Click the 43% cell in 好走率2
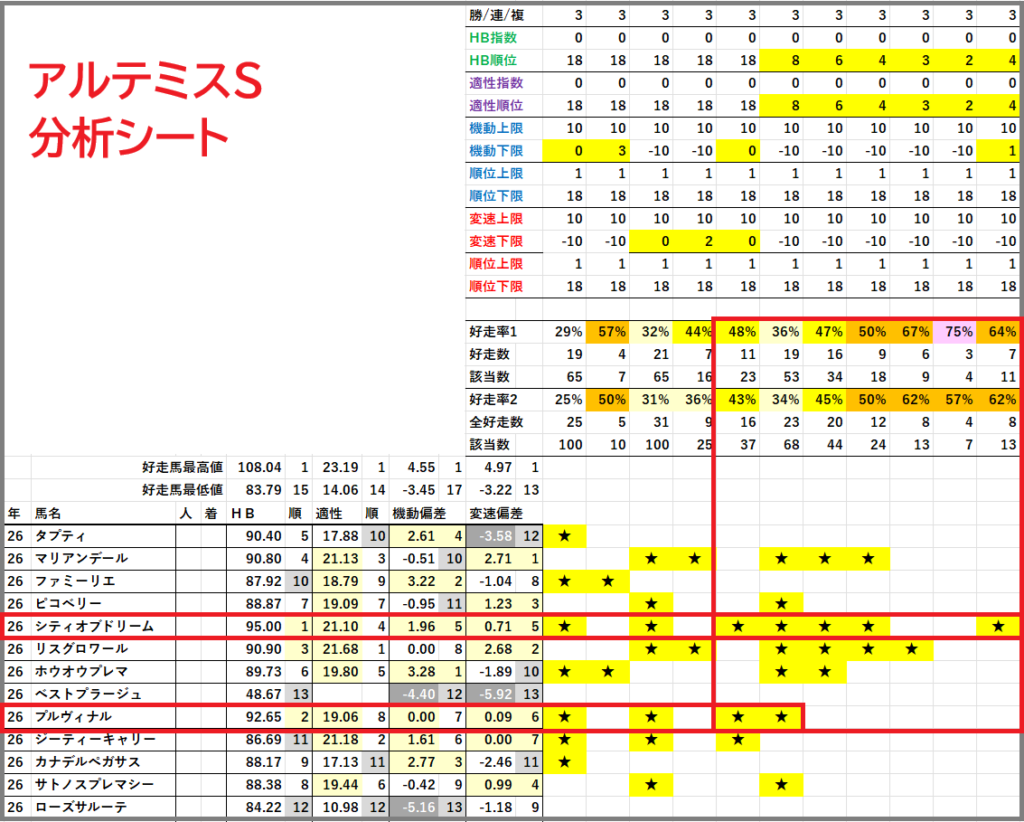This screenshot has width=1024, height=822. point(738,400)
